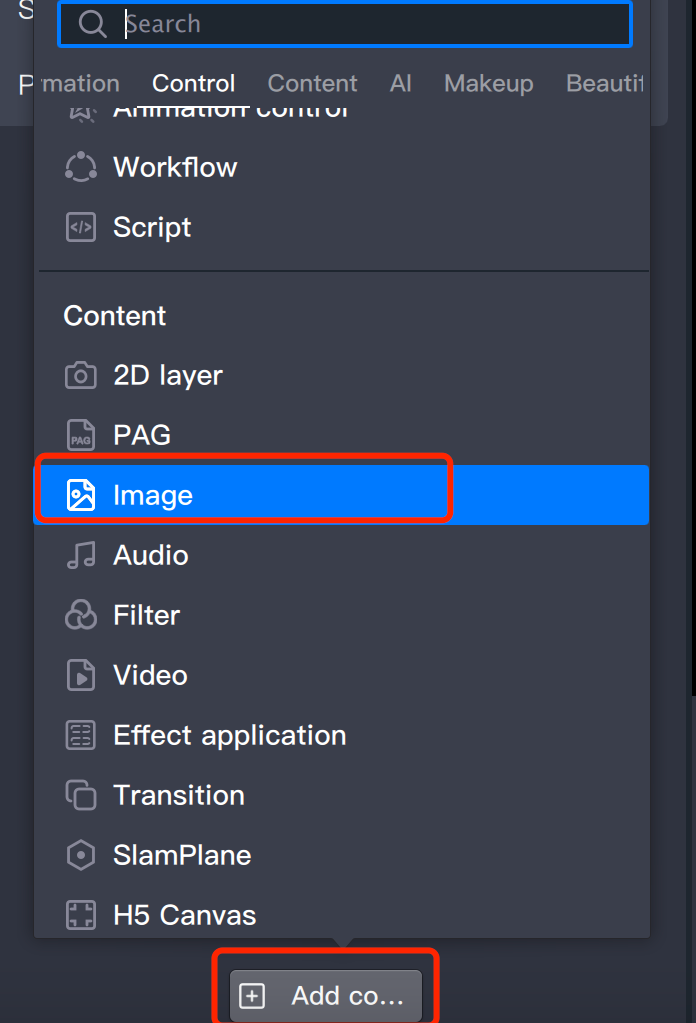Viewport: 696px width, 1023px height.
Task: Open the AI category tab
Action: [x=401, y=84]
